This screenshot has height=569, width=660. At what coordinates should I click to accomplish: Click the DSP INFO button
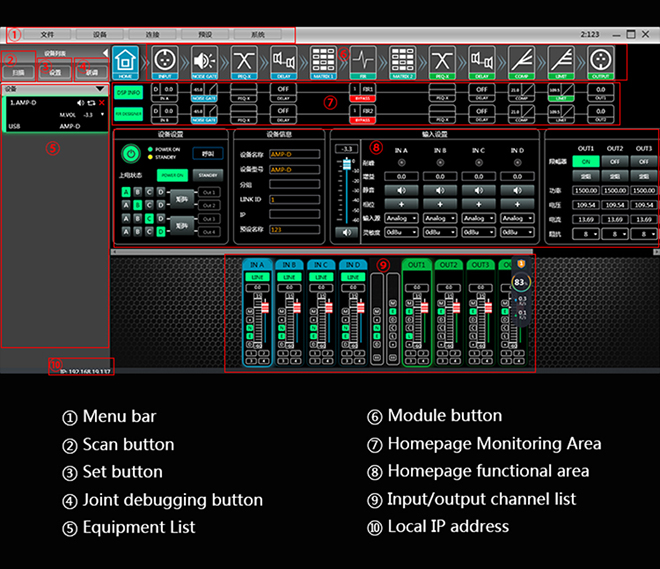pos(127,91)
